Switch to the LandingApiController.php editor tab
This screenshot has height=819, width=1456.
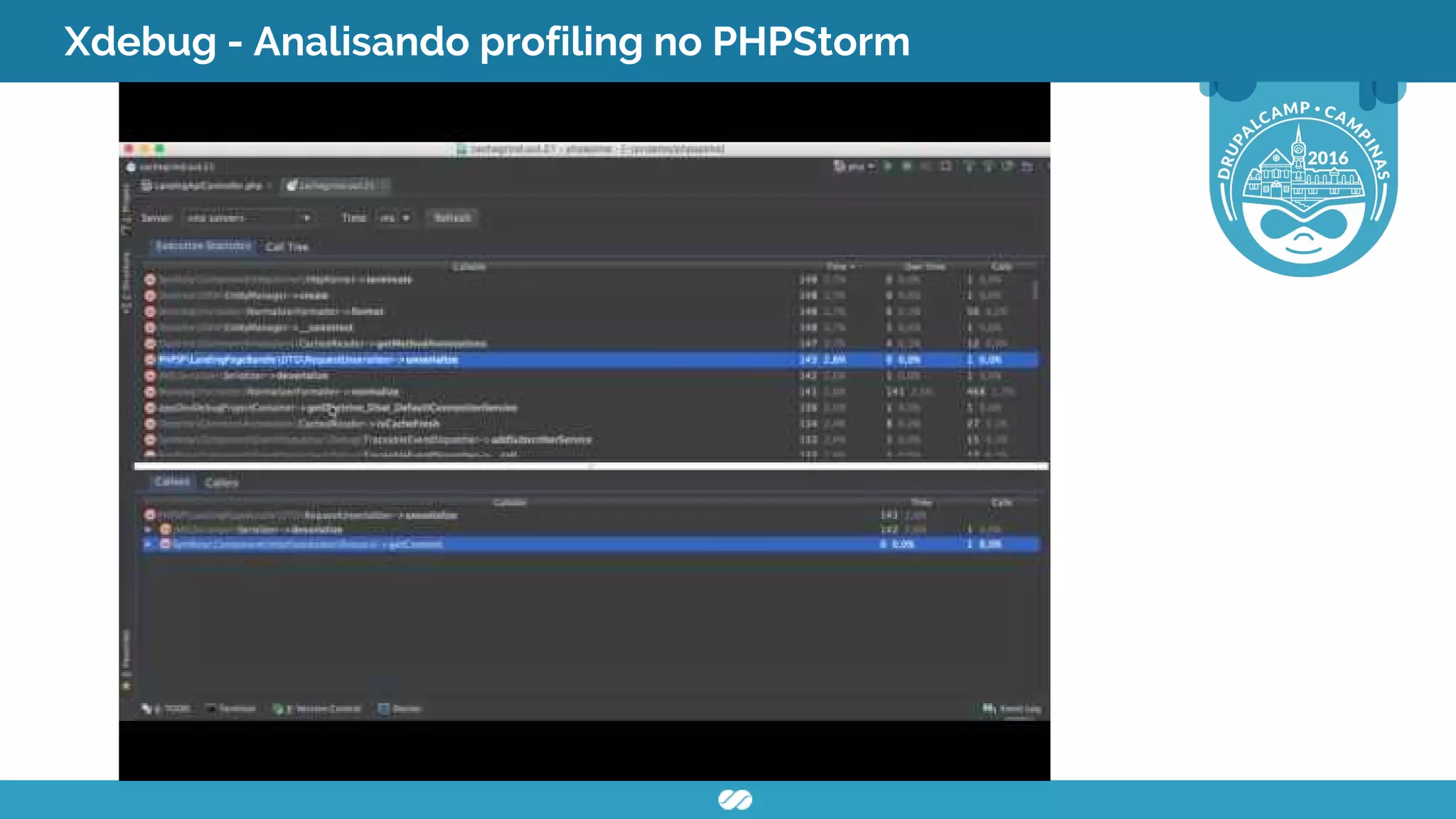click(205, 186)
